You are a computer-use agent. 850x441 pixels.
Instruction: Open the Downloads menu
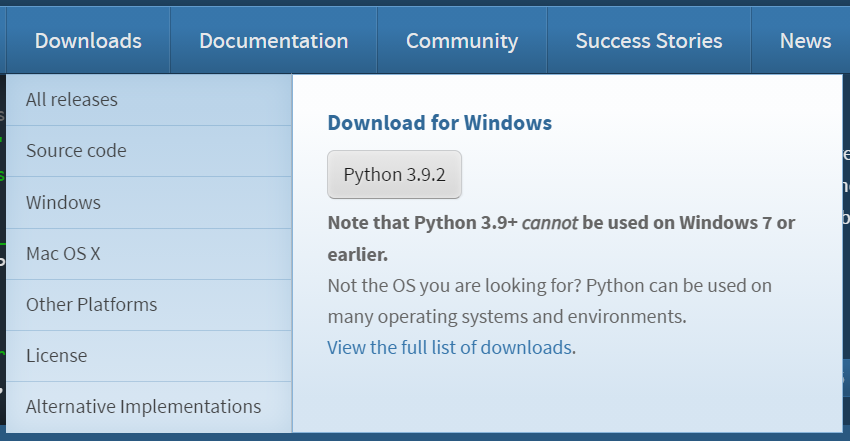tap(88, 41)
